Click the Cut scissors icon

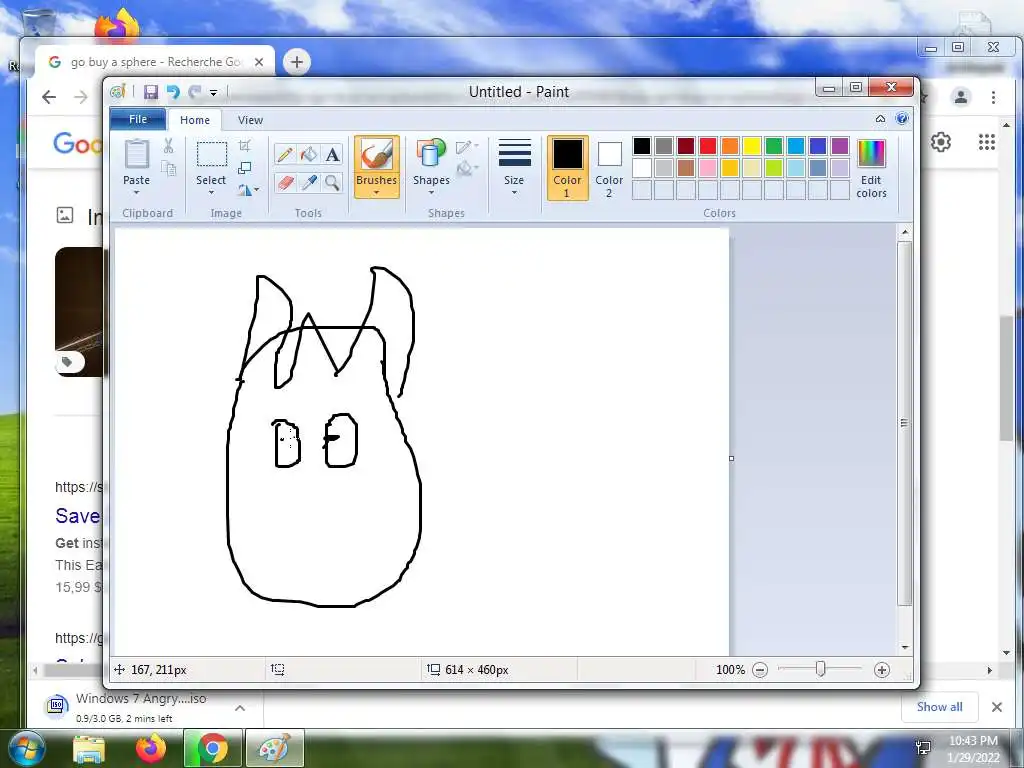tap(168, 146)
